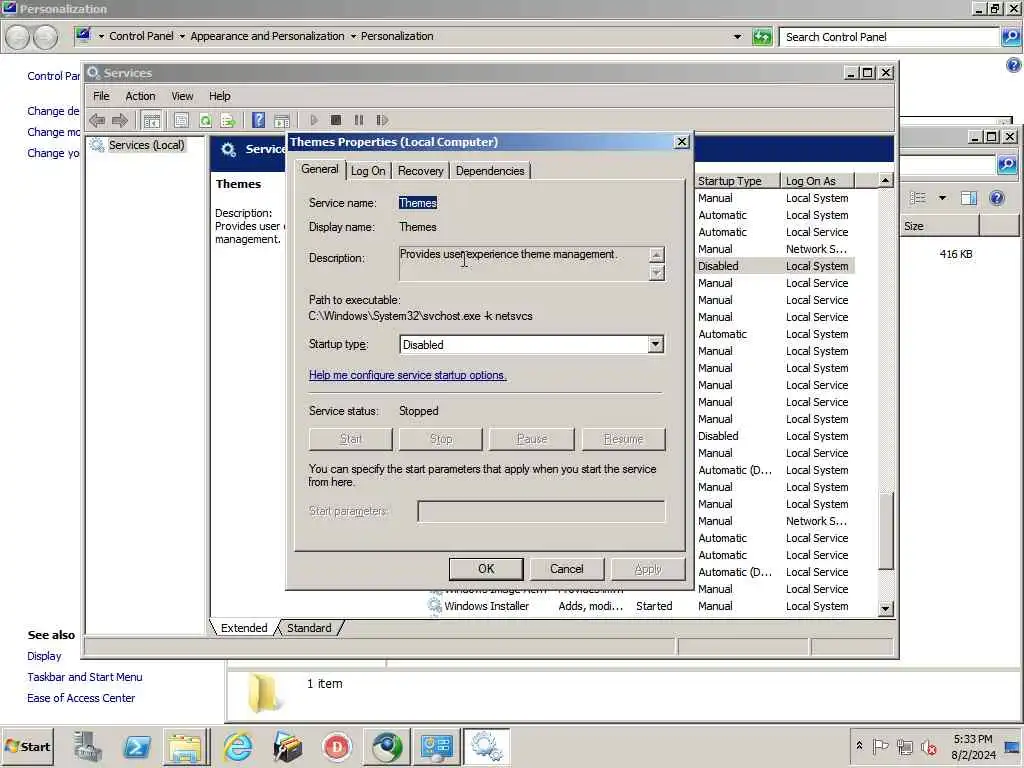This screenshot has height=768, width=1024.
Task: Click services list scroll up arrow
Action: [x=885, y=180]
